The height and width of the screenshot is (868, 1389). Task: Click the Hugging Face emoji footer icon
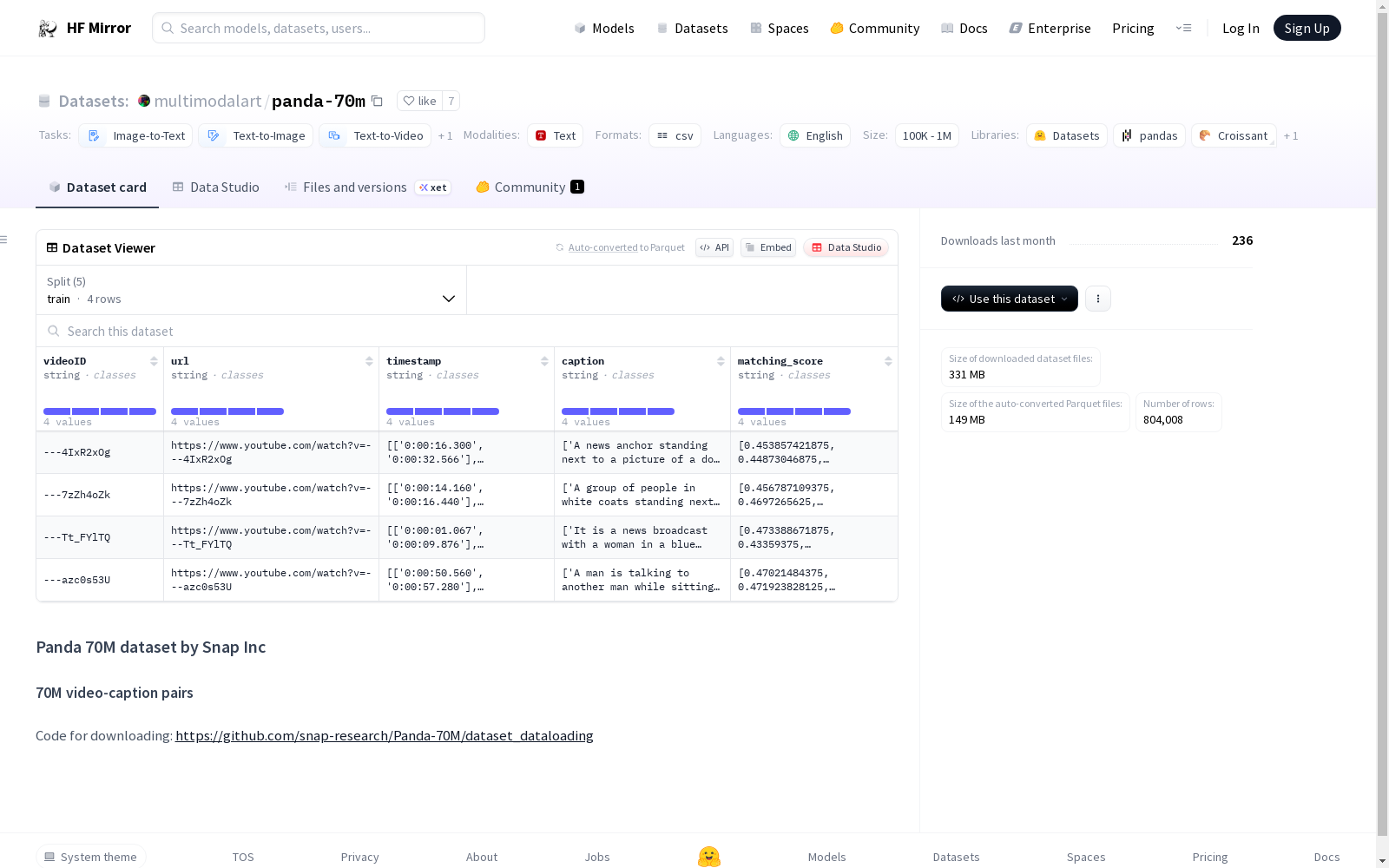click(x=709, y=857)
